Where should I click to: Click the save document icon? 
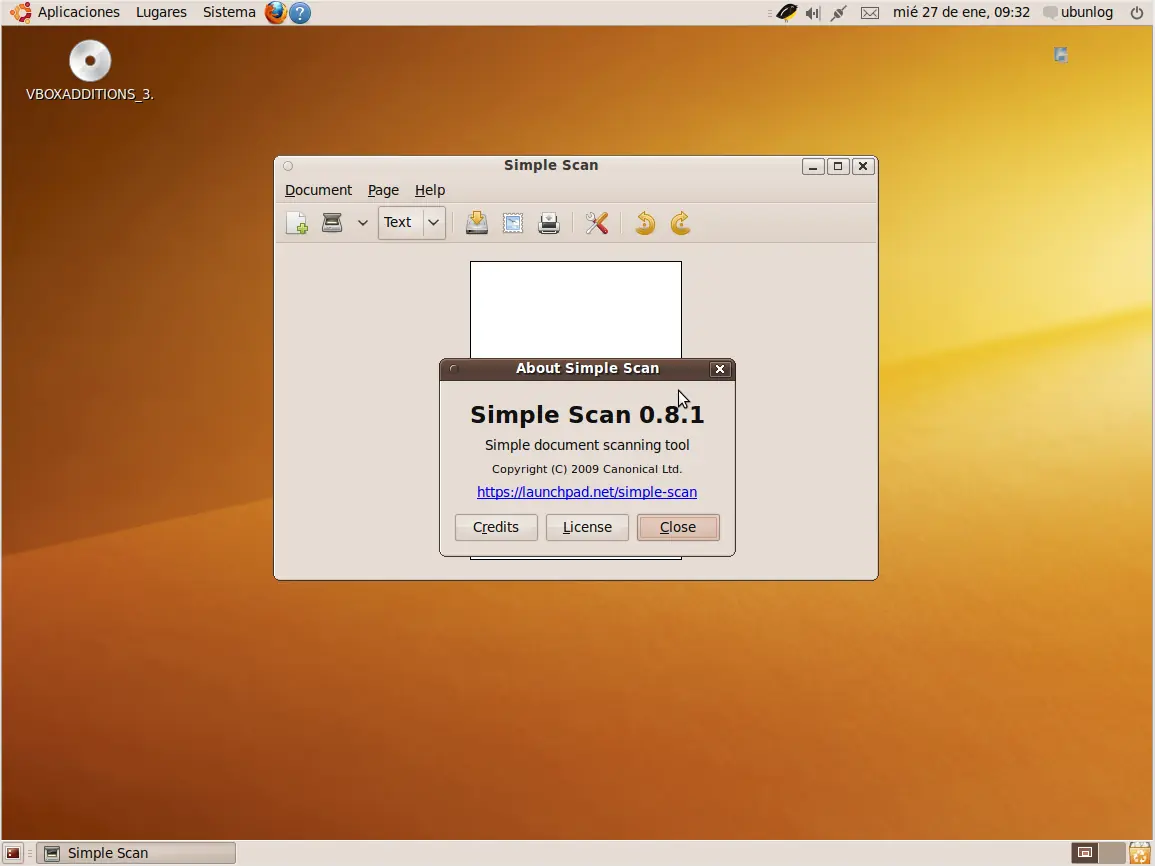pyautogui.click(x=477, y=222)
